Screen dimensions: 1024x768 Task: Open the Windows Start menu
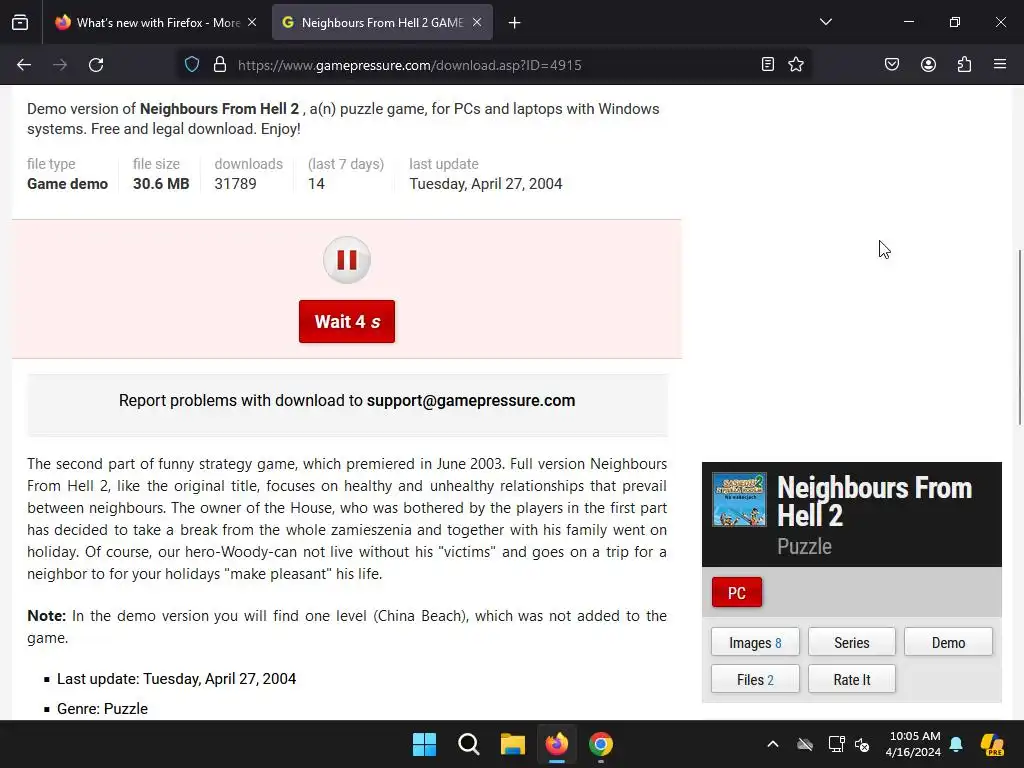[x=424, y=744]
